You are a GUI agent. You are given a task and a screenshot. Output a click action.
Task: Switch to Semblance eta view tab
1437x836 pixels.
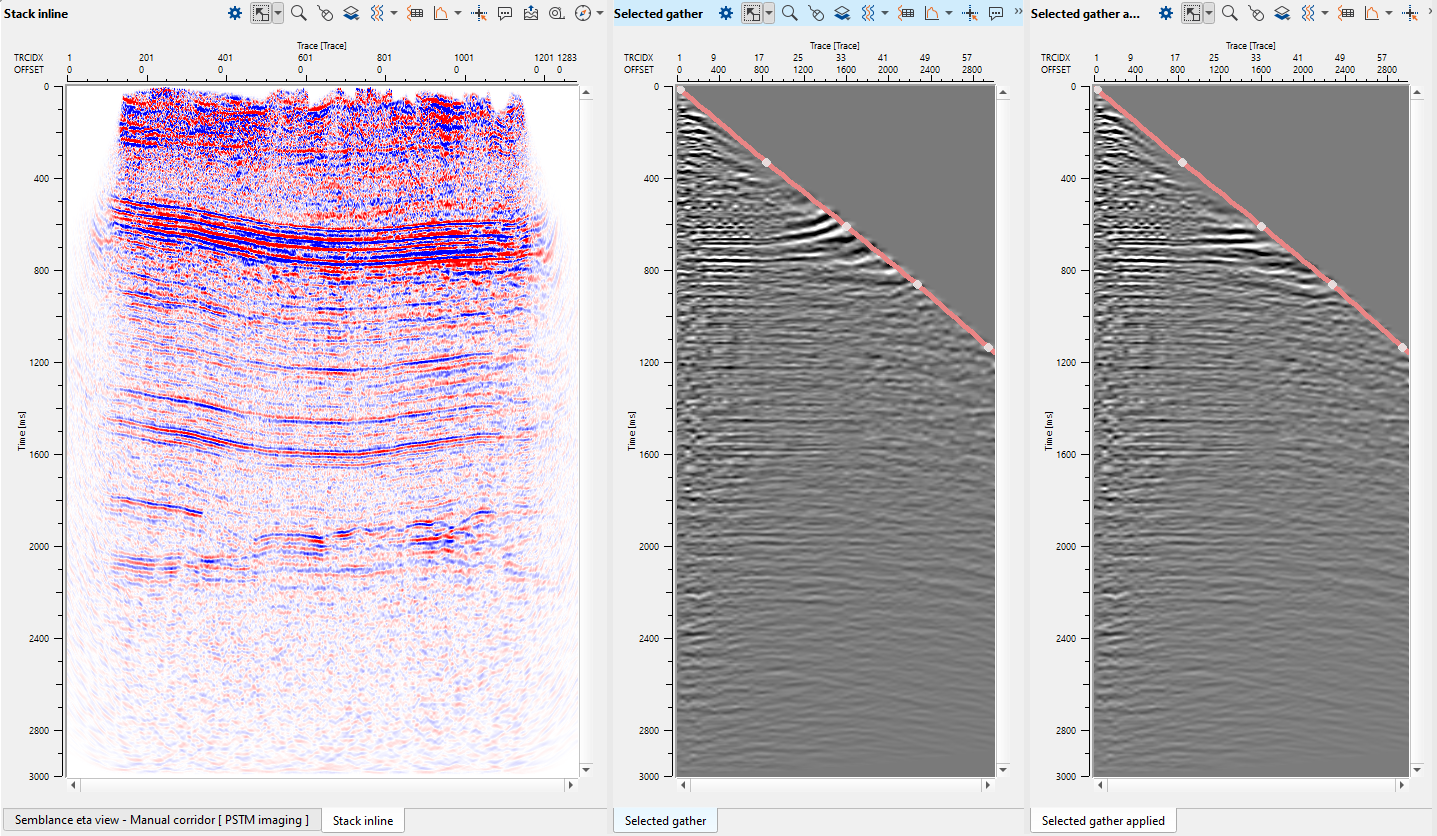(x=162, y=820)
